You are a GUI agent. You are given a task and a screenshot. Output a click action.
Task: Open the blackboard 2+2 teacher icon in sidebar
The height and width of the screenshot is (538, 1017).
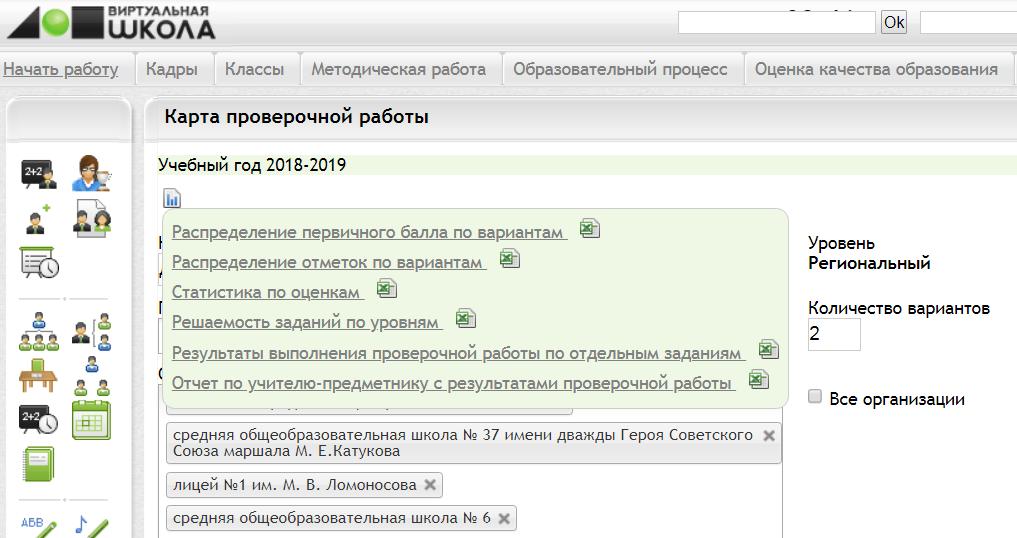click(38, 174)
